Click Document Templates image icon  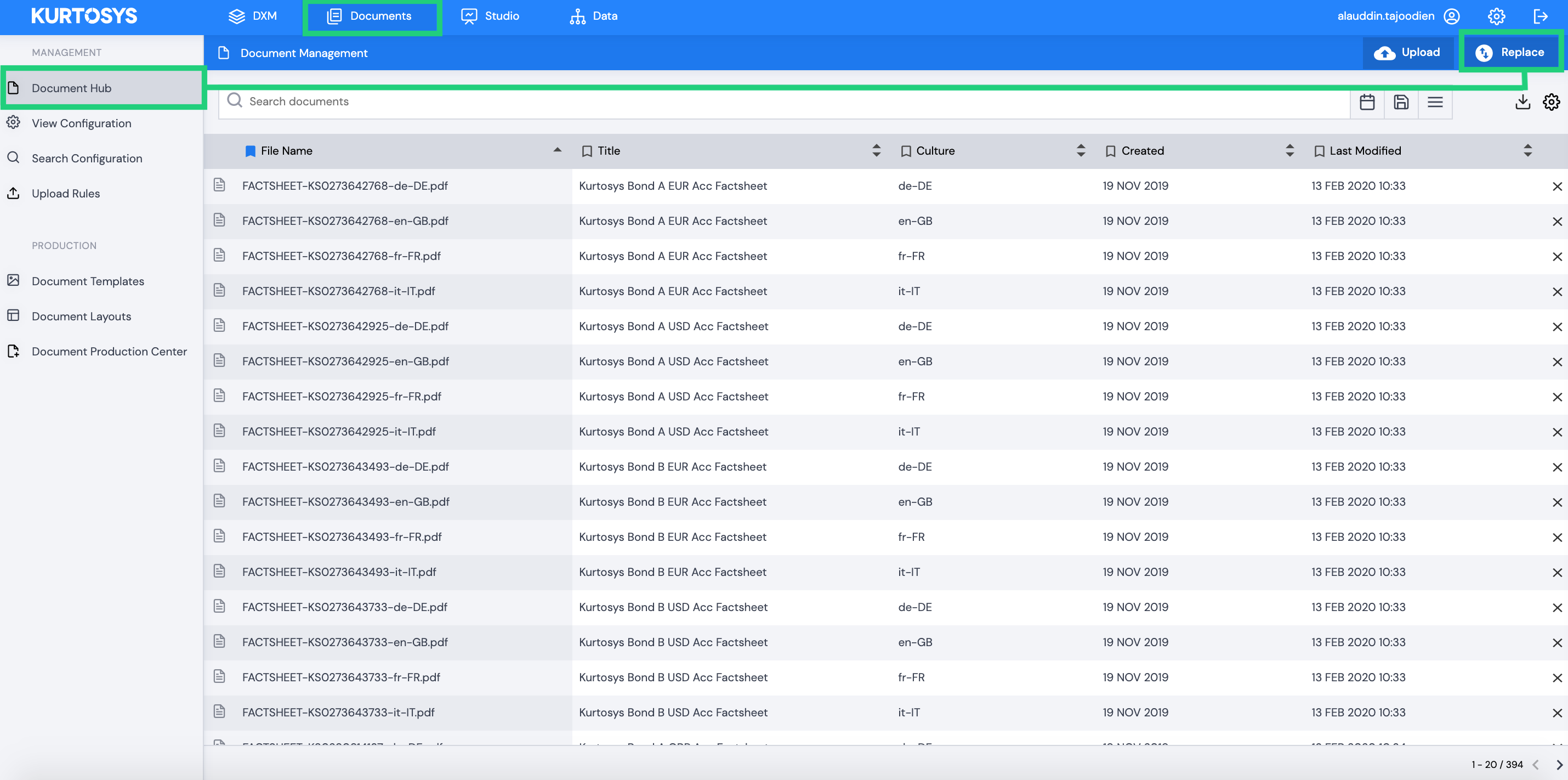pos(13,280)
